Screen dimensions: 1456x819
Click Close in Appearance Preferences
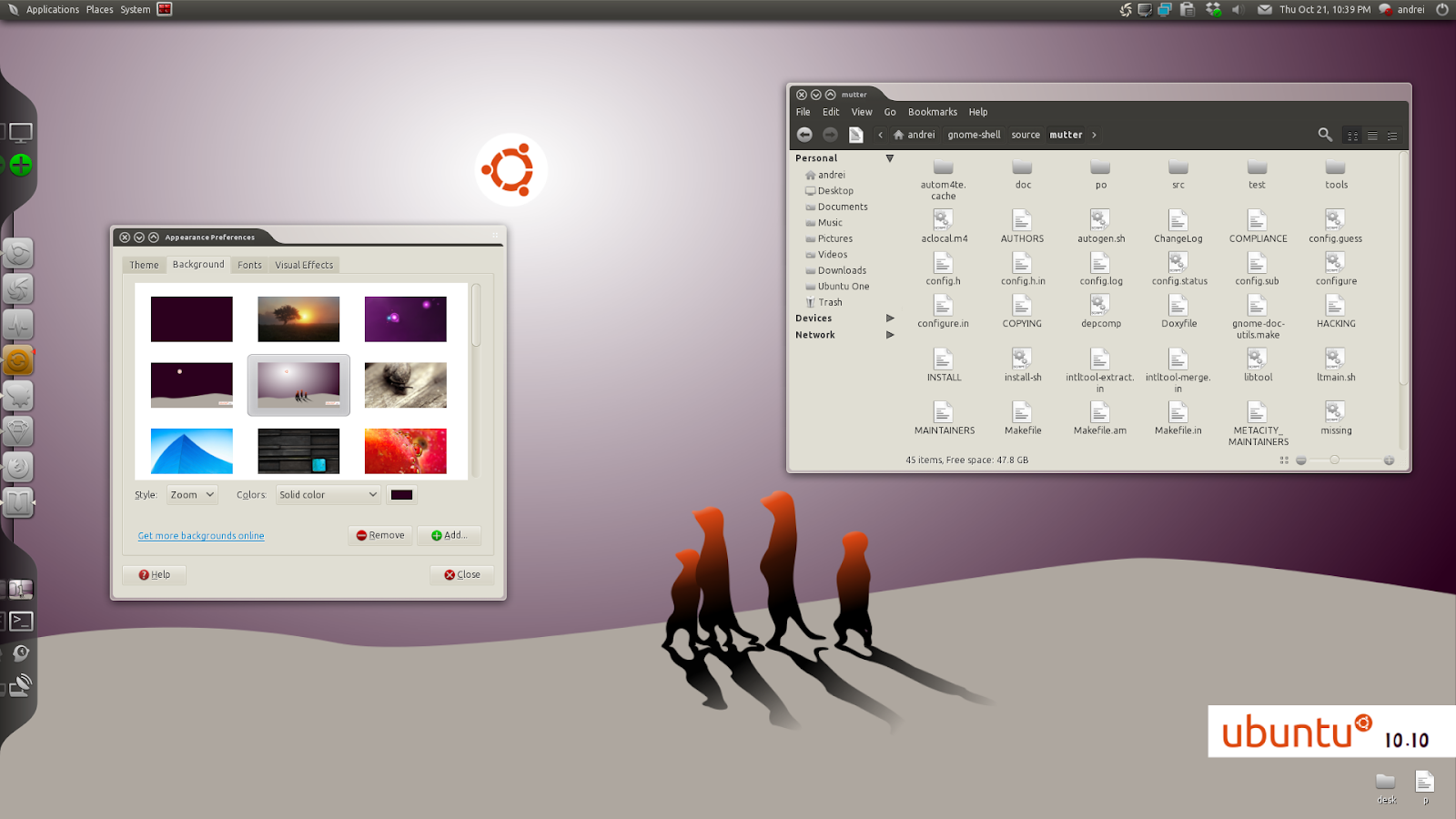(x=462, y=574)
